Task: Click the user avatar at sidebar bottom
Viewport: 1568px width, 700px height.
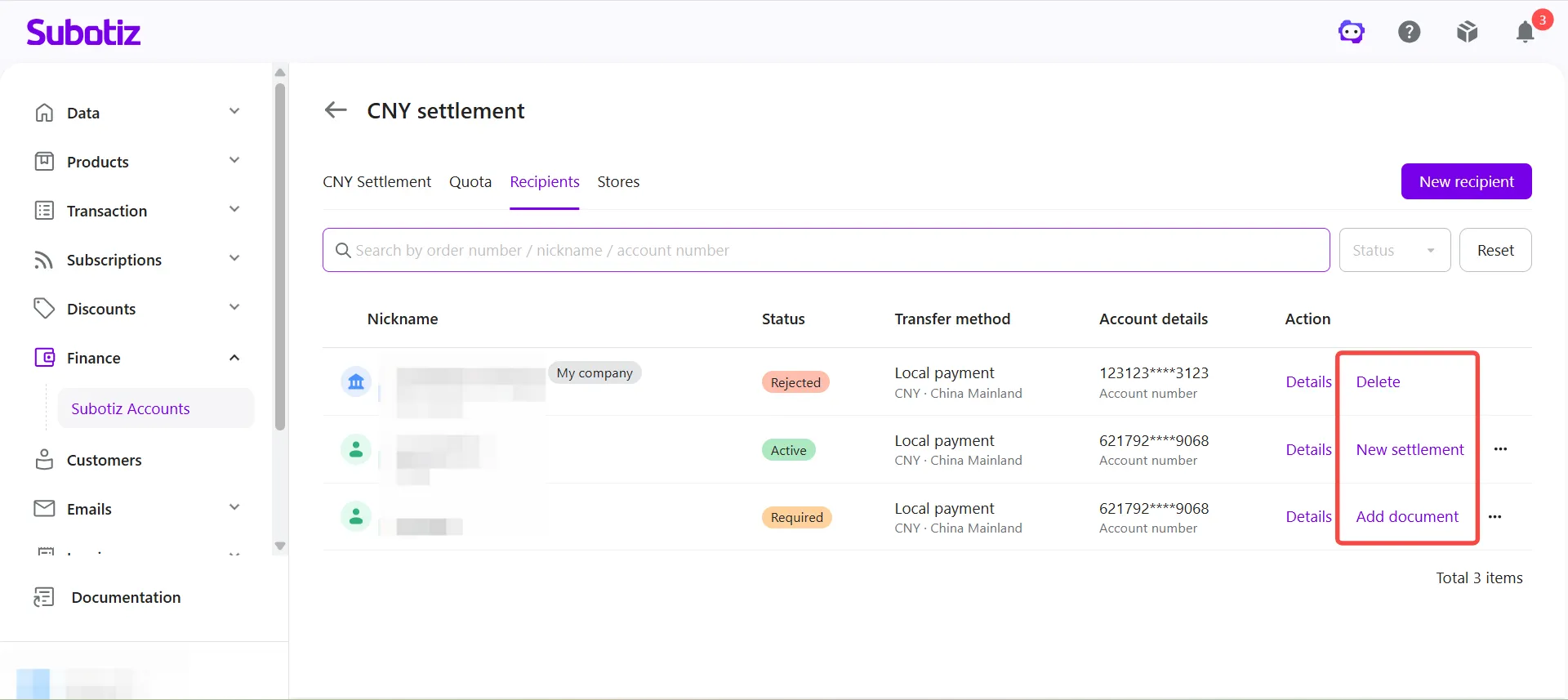Action: pos(33,684)
